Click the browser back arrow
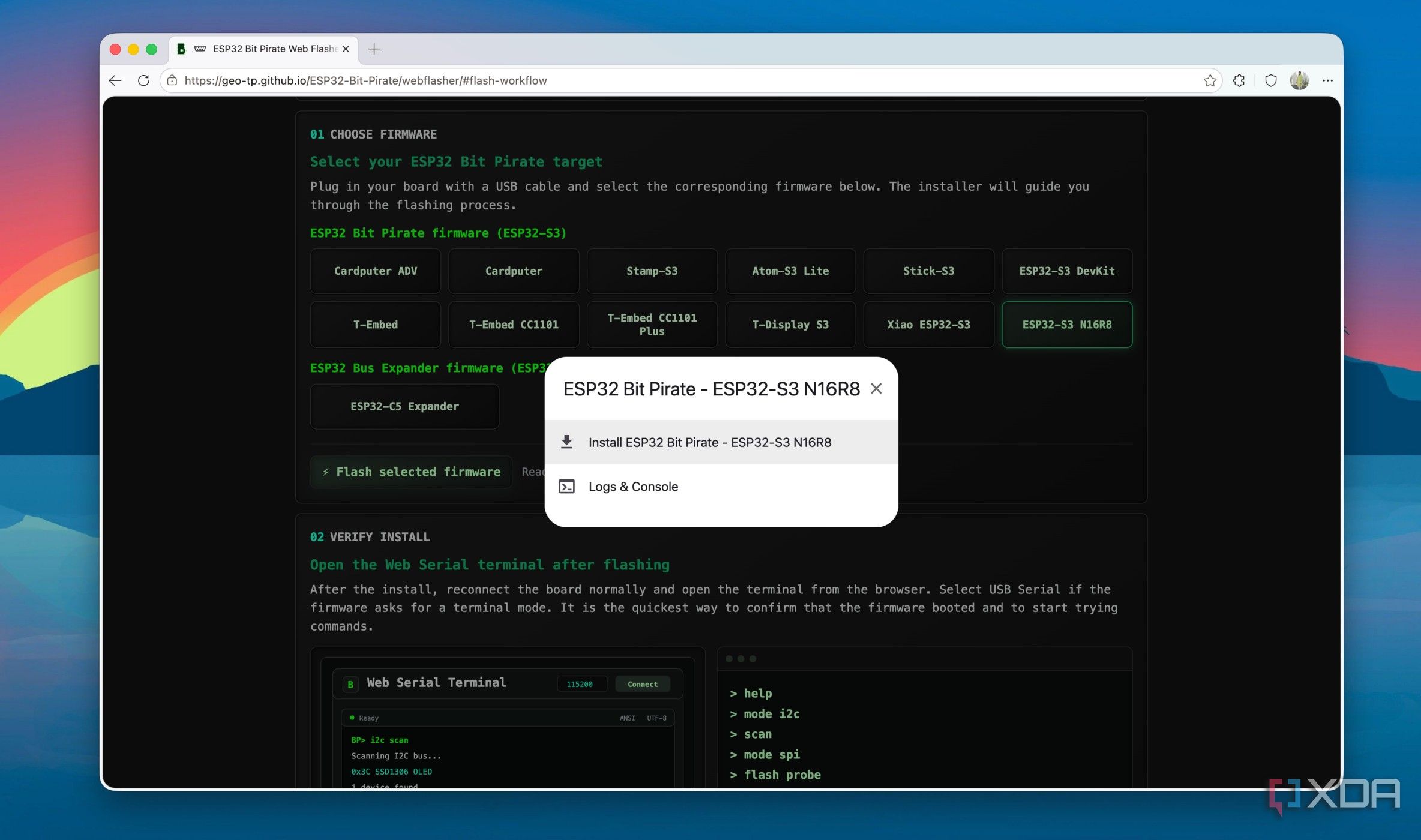 coord(115,80)
